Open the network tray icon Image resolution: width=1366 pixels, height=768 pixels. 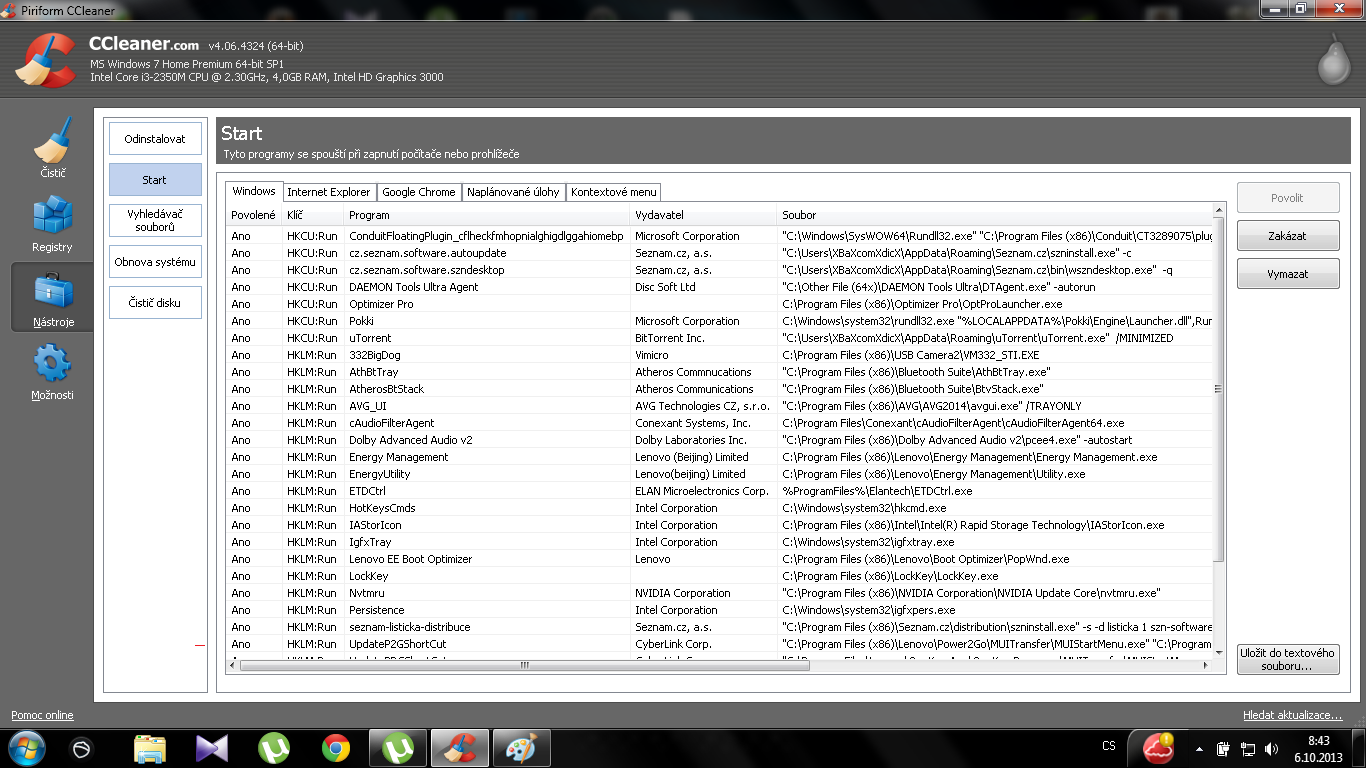click(1247, 748)
